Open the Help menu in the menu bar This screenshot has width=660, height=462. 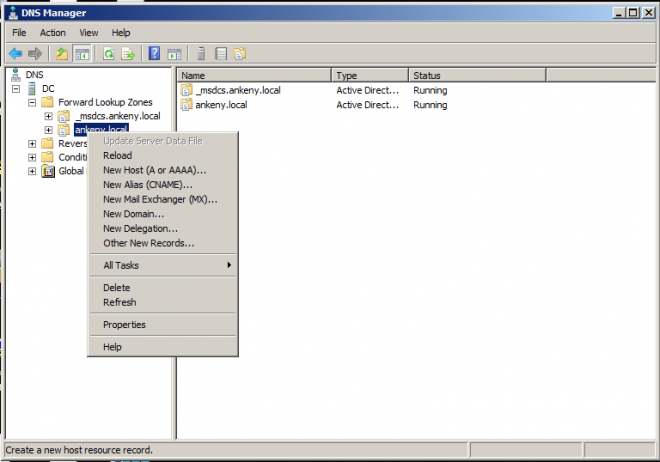pyautogui.click(x=121, y=33)
